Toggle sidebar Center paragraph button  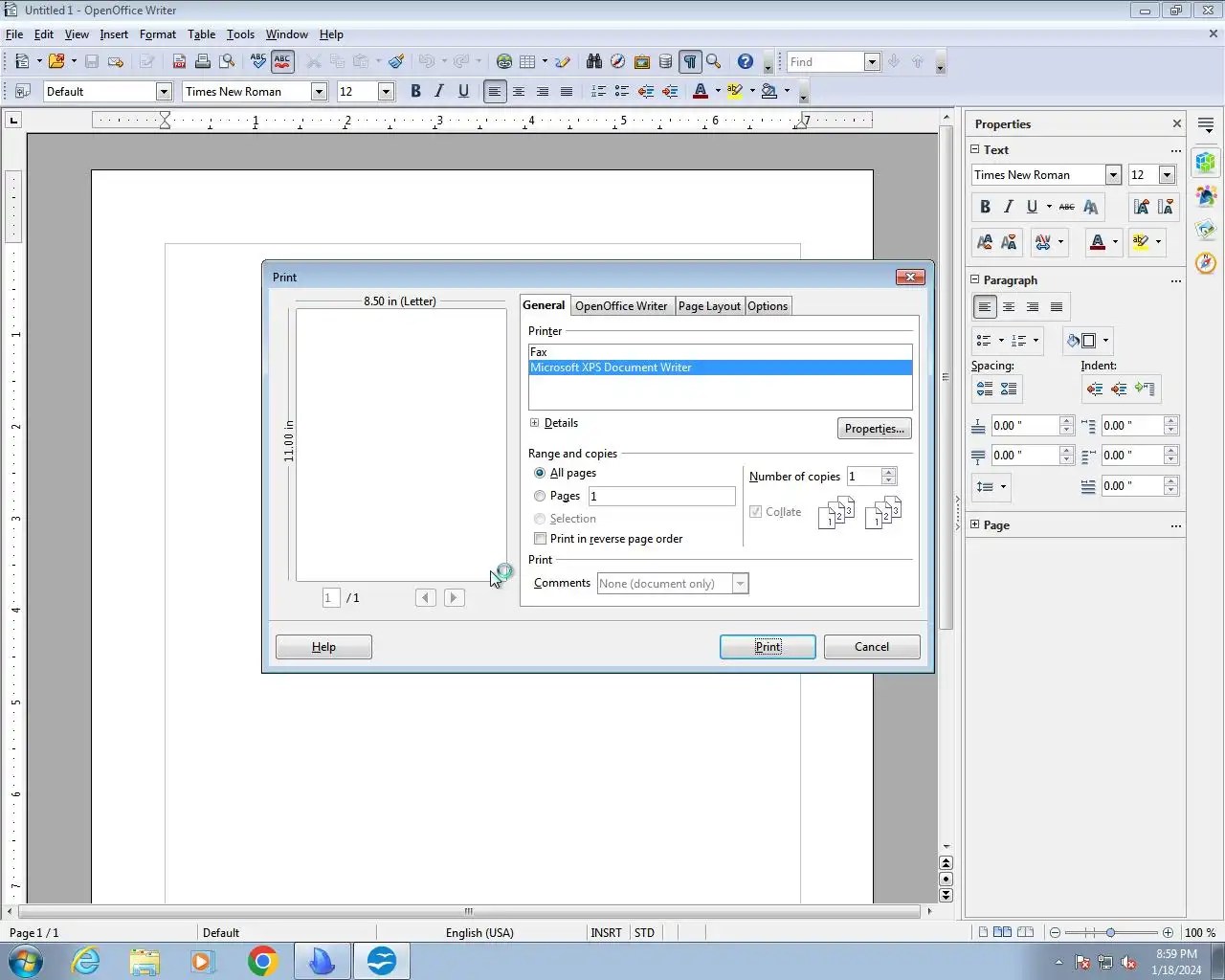coord(1009,307)
